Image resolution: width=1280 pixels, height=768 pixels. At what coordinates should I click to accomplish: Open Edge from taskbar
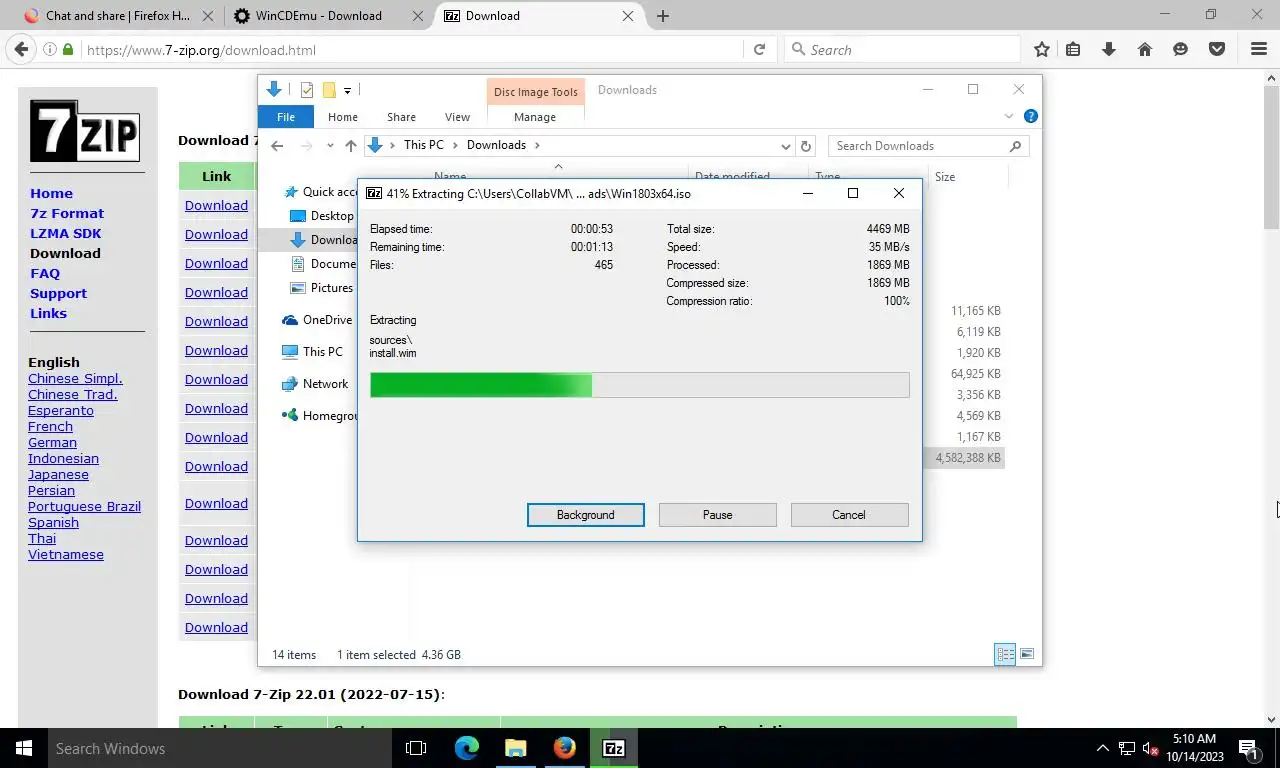467,748
